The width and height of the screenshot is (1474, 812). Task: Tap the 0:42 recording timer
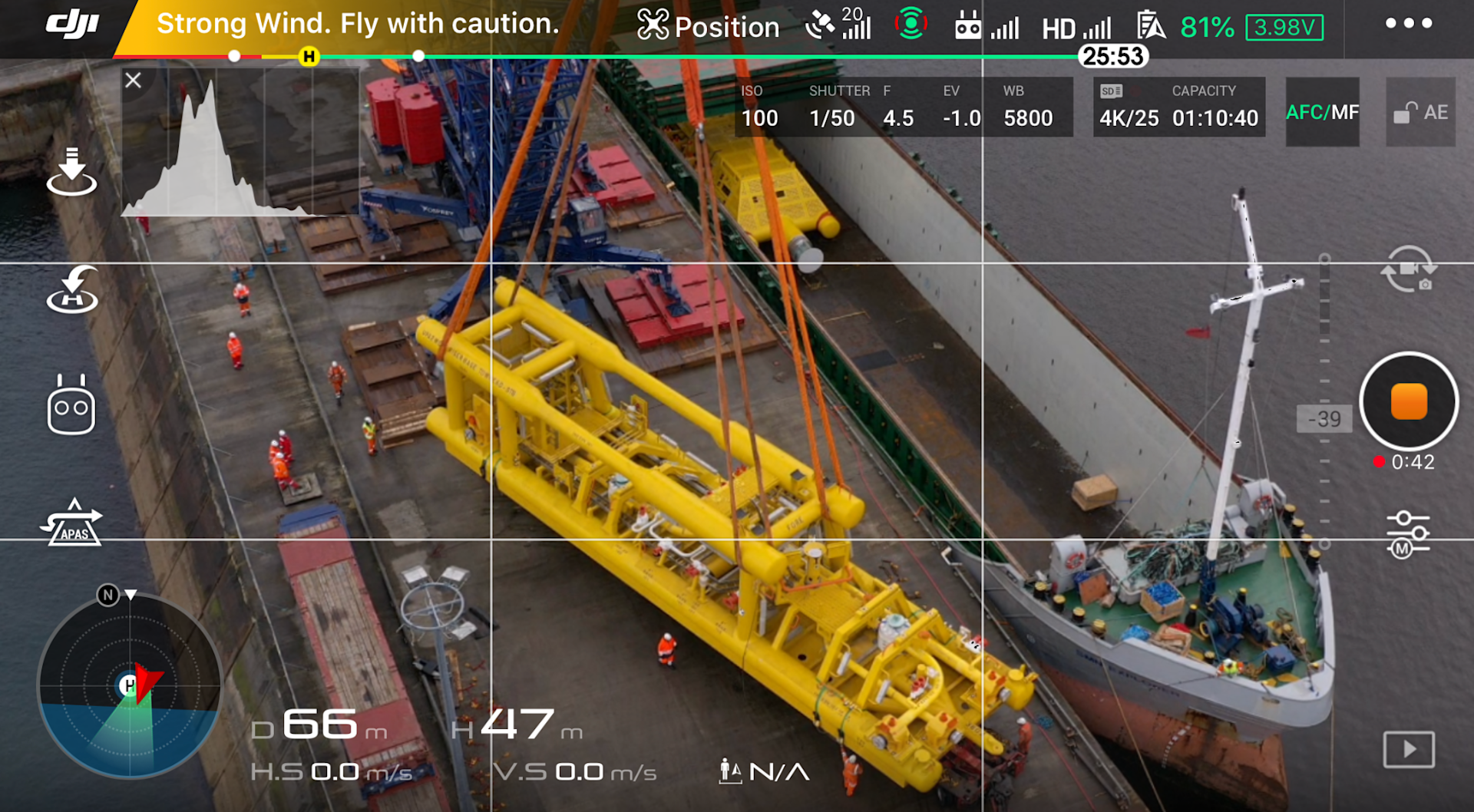coord(1404,462)
